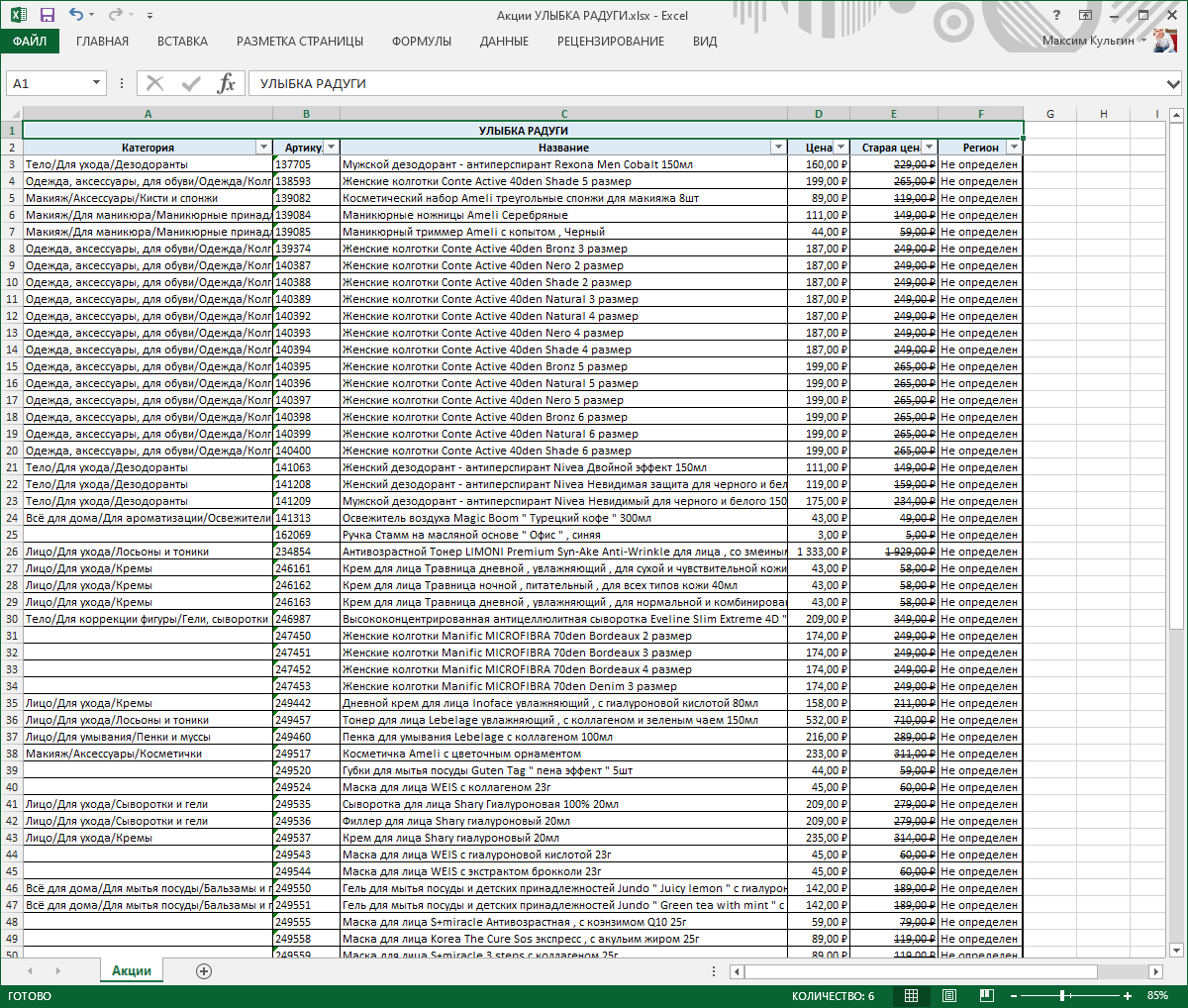Open Insert Function with the fx icon

pyautogui.click(x=227, y=83)
